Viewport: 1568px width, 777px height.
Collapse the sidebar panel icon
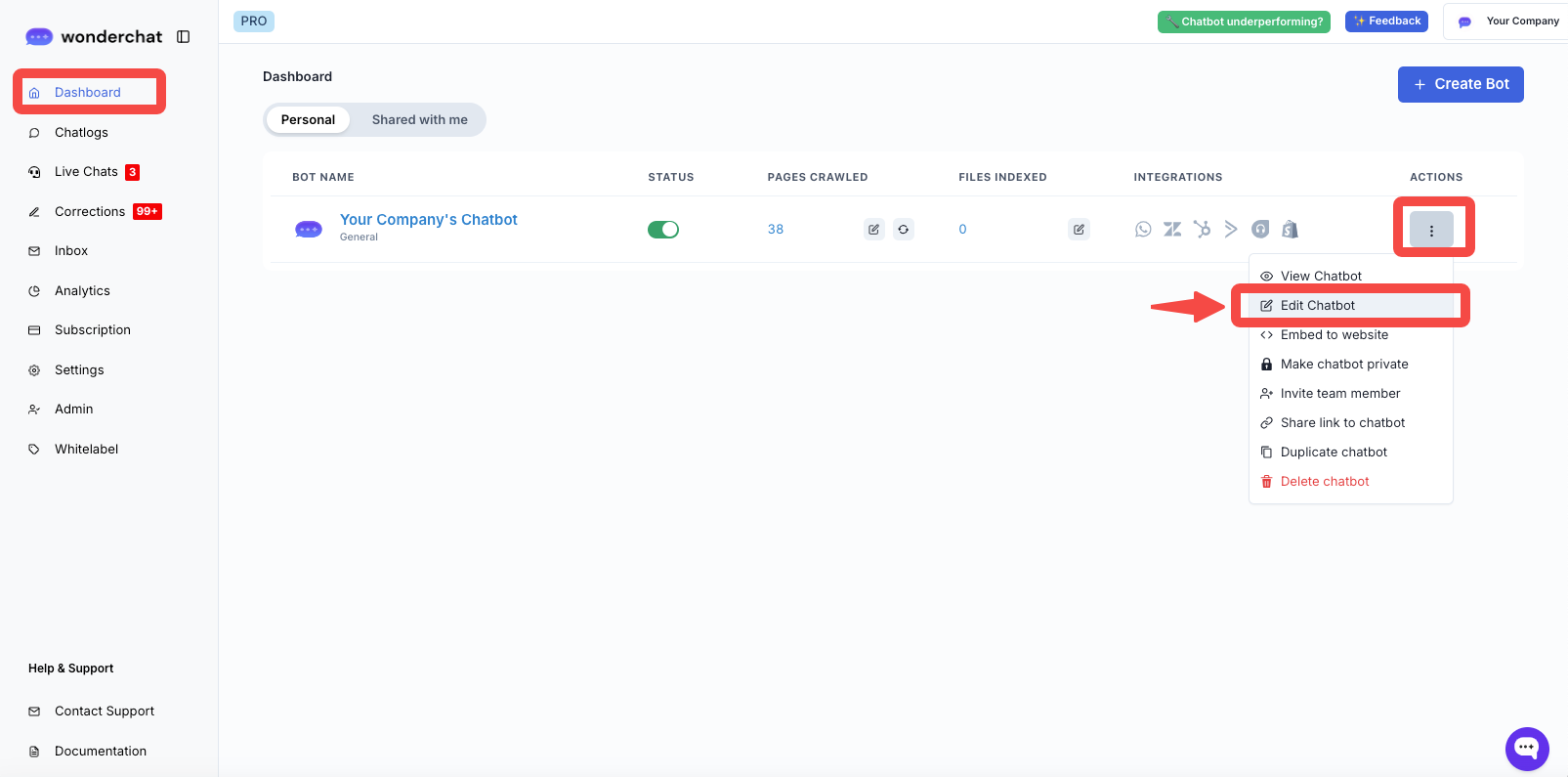coord(183,37)
